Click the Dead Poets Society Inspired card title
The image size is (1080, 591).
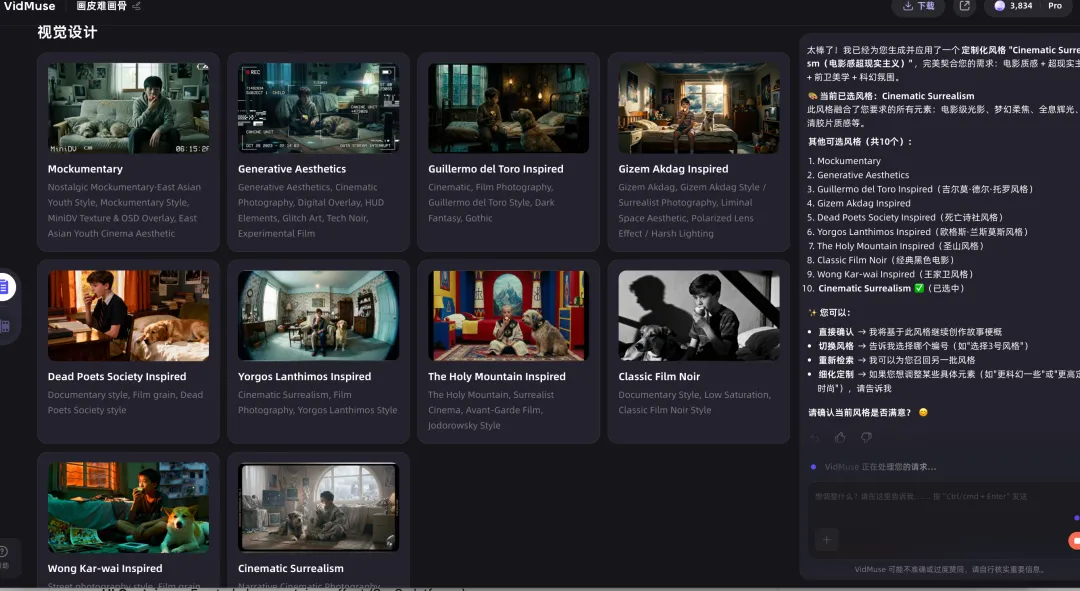pyautogui.click(x=117, y=376)
